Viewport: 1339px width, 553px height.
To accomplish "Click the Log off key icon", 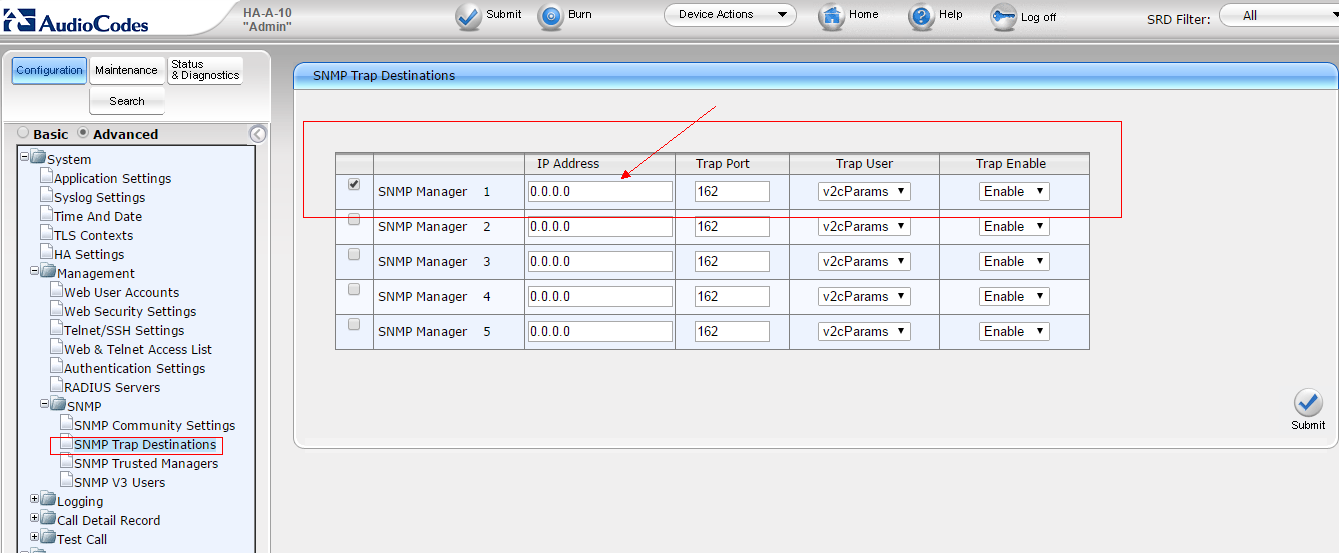I will (1003, 17).
